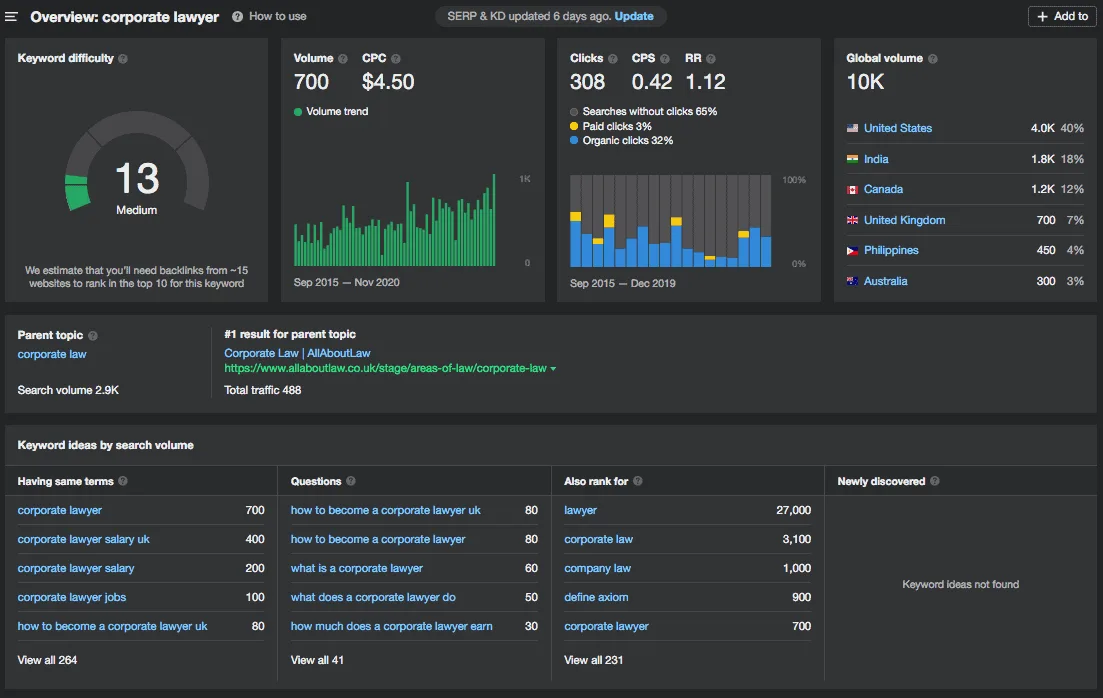Open United Kingdom country link
Screen dimensions: 1103x698
click(905, 220)
